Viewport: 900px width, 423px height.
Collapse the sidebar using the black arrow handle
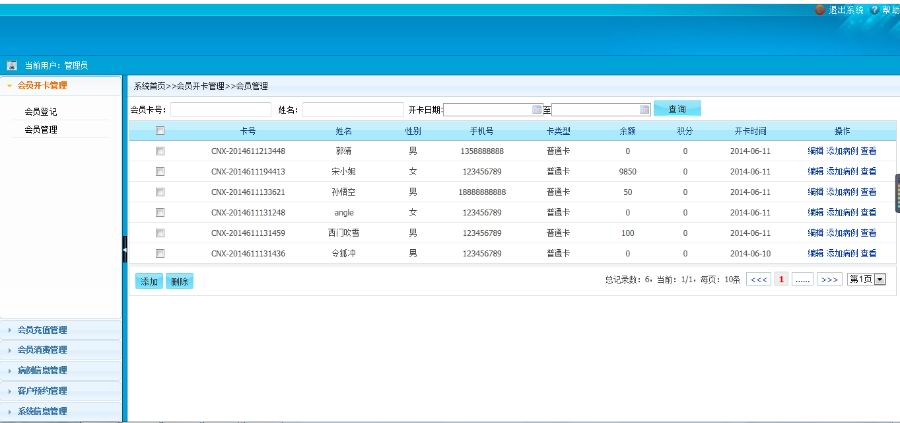pyautogui.click(x=125, y=249)
